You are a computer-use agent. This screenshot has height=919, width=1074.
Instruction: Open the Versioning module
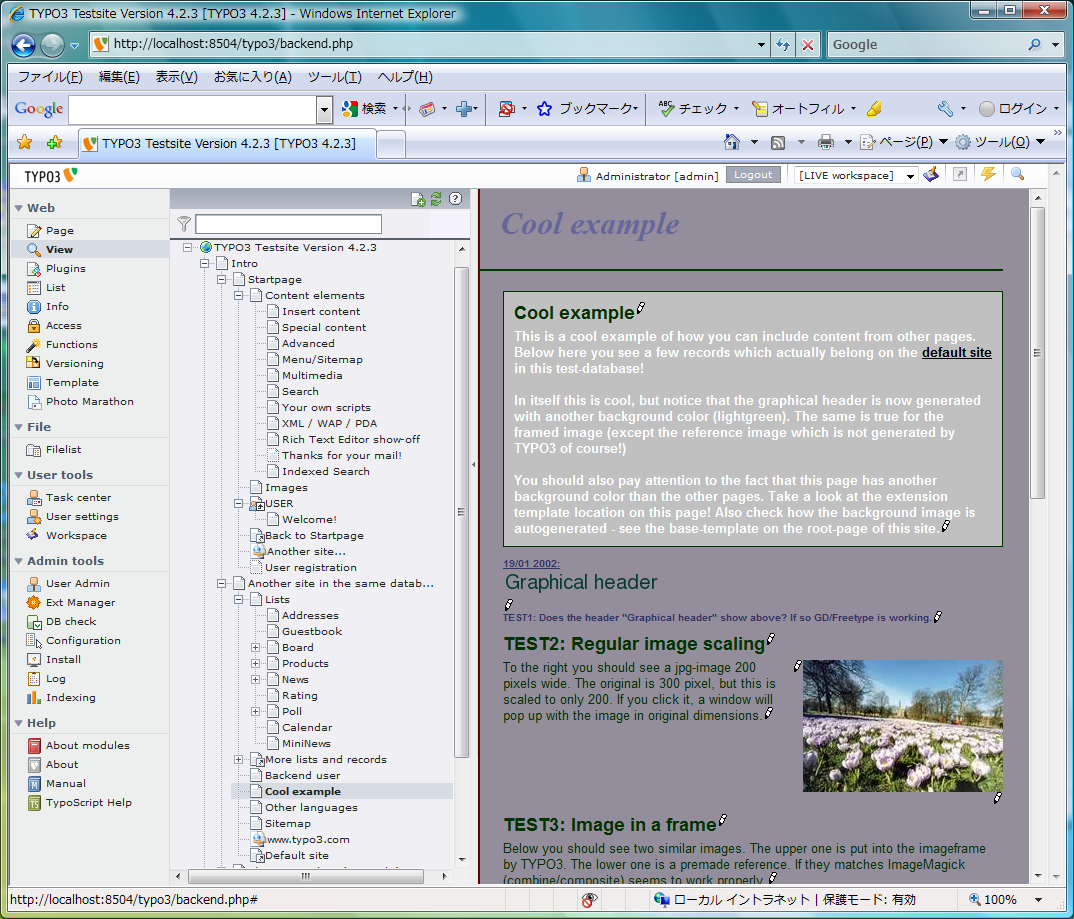(x=65, y=364)
